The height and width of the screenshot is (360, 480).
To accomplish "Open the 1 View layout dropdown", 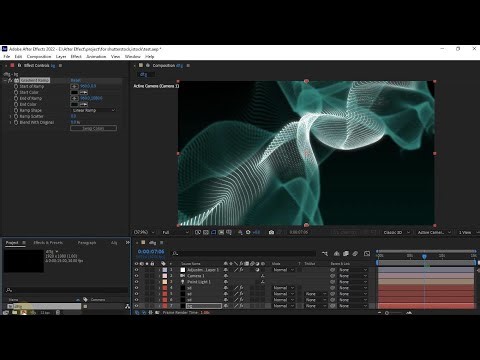I will 468,232.
